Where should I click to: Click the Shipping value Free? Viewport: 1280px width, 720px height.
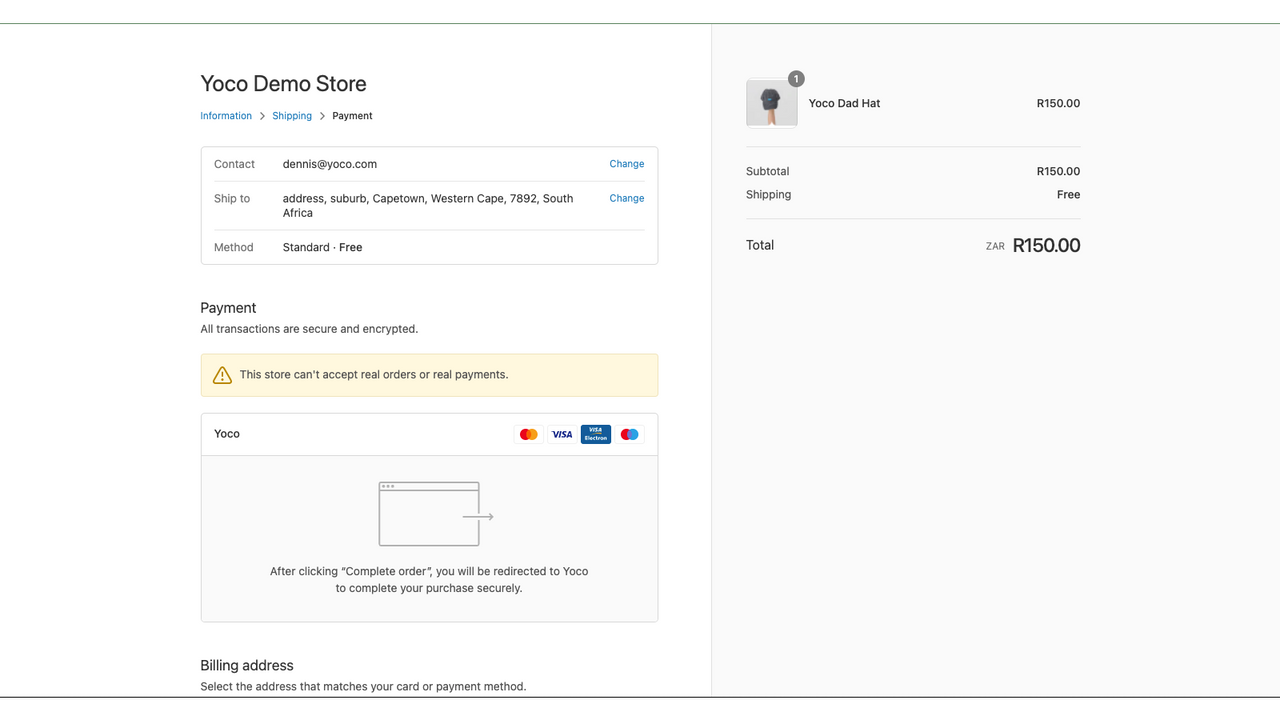pos(1068,195)
